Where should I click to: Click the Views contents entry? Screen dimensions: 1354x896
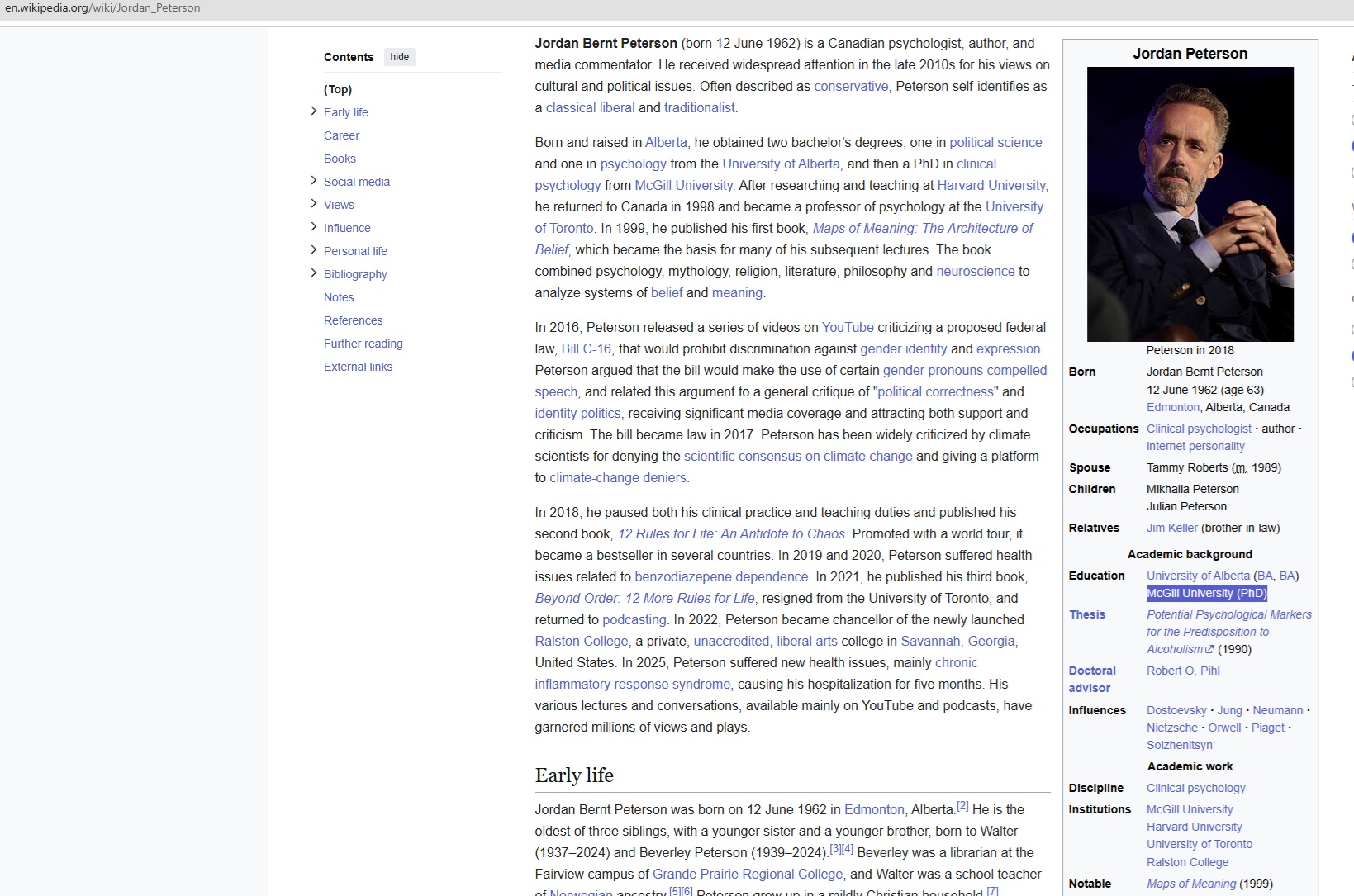click(x=339, y=205)
